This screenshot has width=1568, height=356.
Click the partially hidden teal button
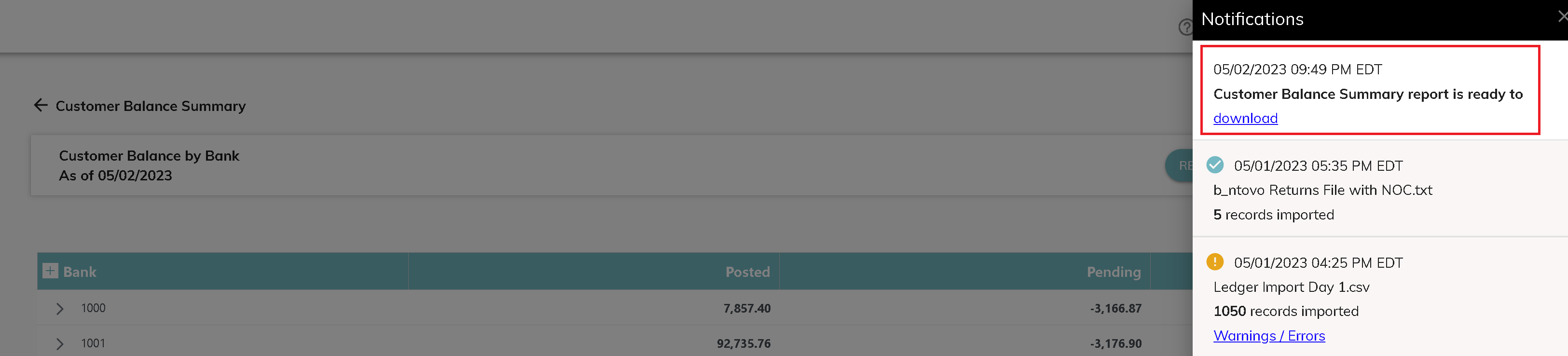pyautogui.click(x=1179, y=165)
